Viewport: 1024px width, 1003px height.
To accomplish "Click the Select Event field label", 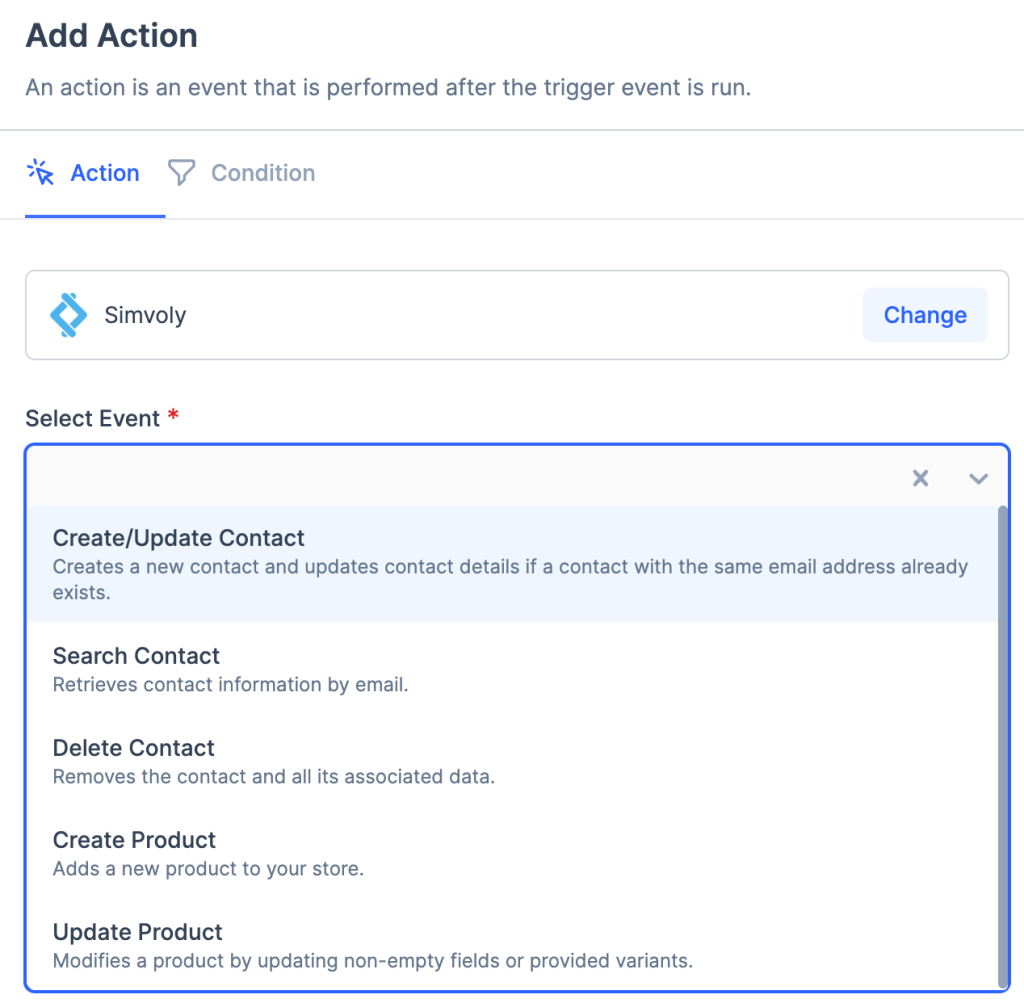I will [x=93, y=419].
